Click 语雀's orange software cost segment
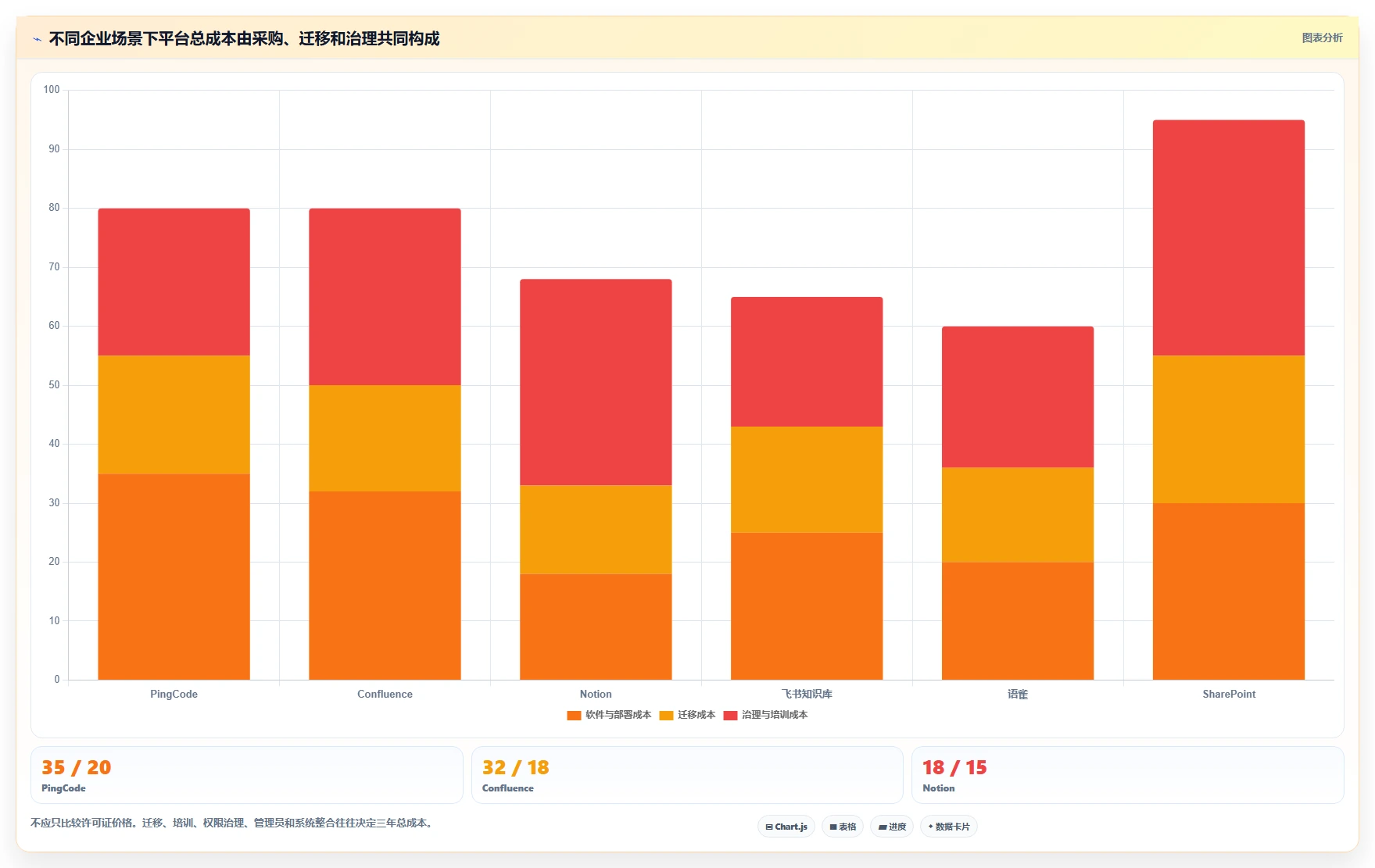The width and height of the screenshot is (1375, 868). click(x=1018, y=621)
